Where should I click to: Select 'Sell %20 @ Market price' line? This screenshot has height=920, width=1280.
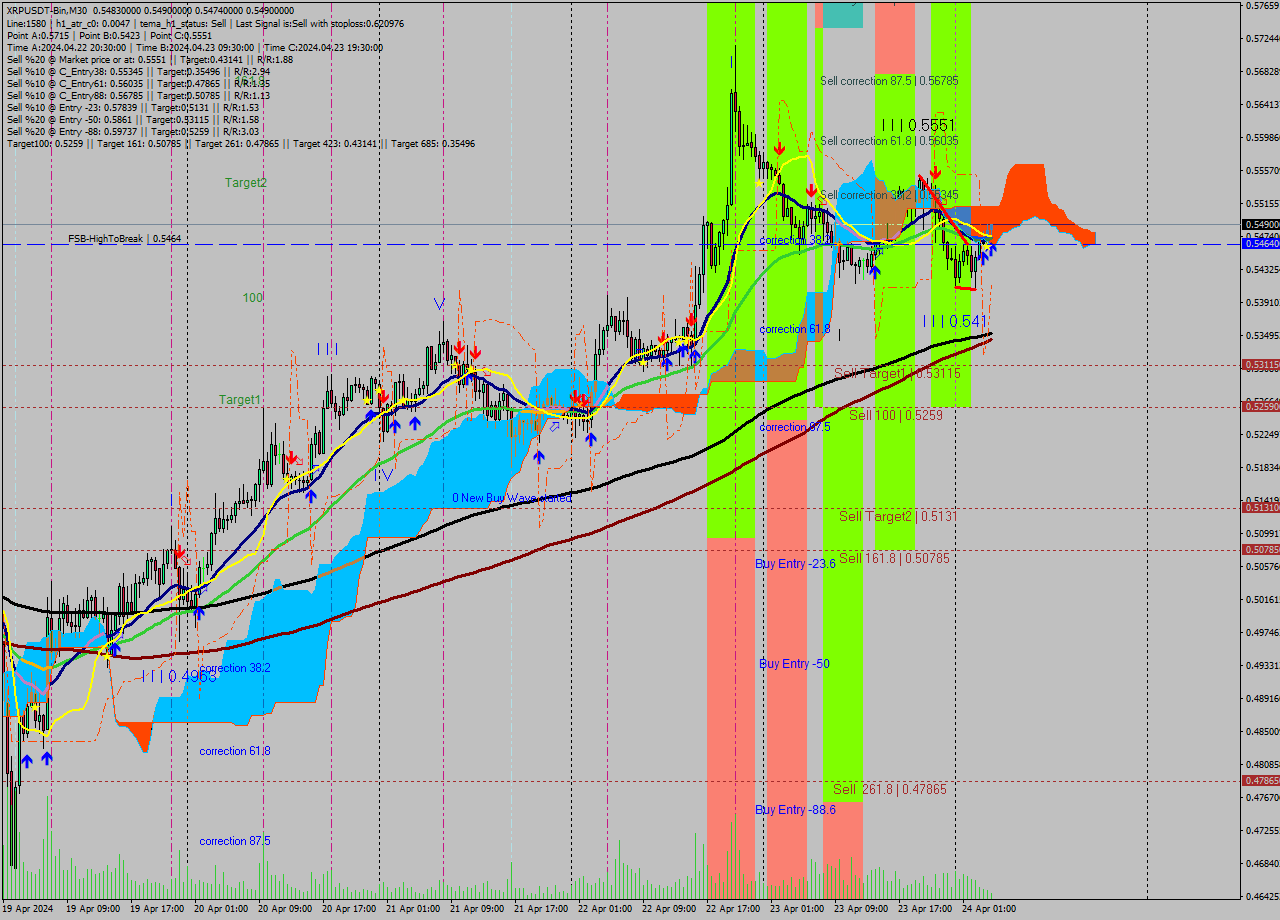click(150, 59)
